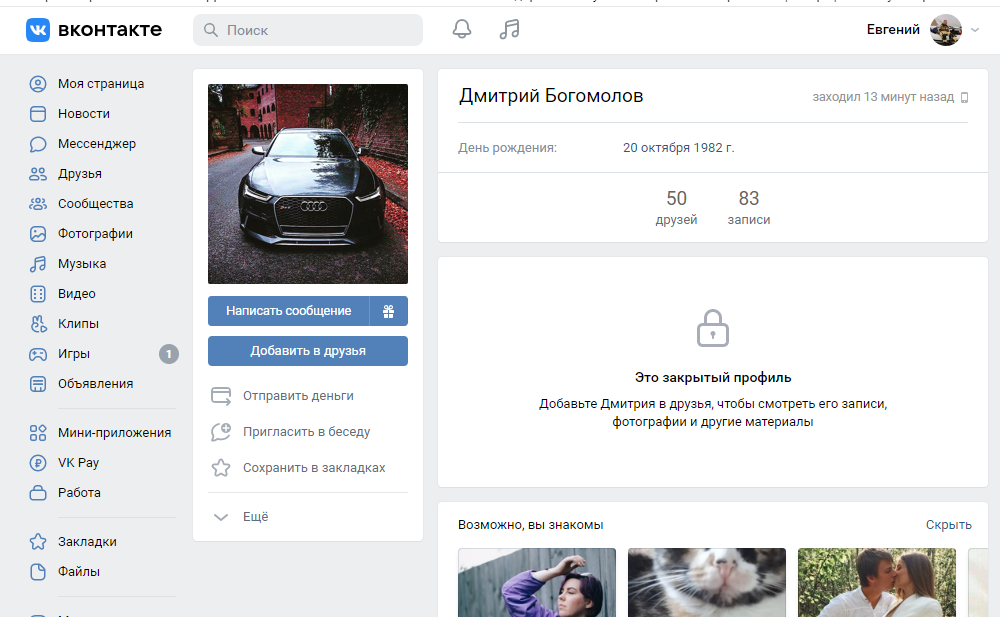Click Пригласить в беседу link
This screenshot has width=1000, height=617.
(306, 432)
